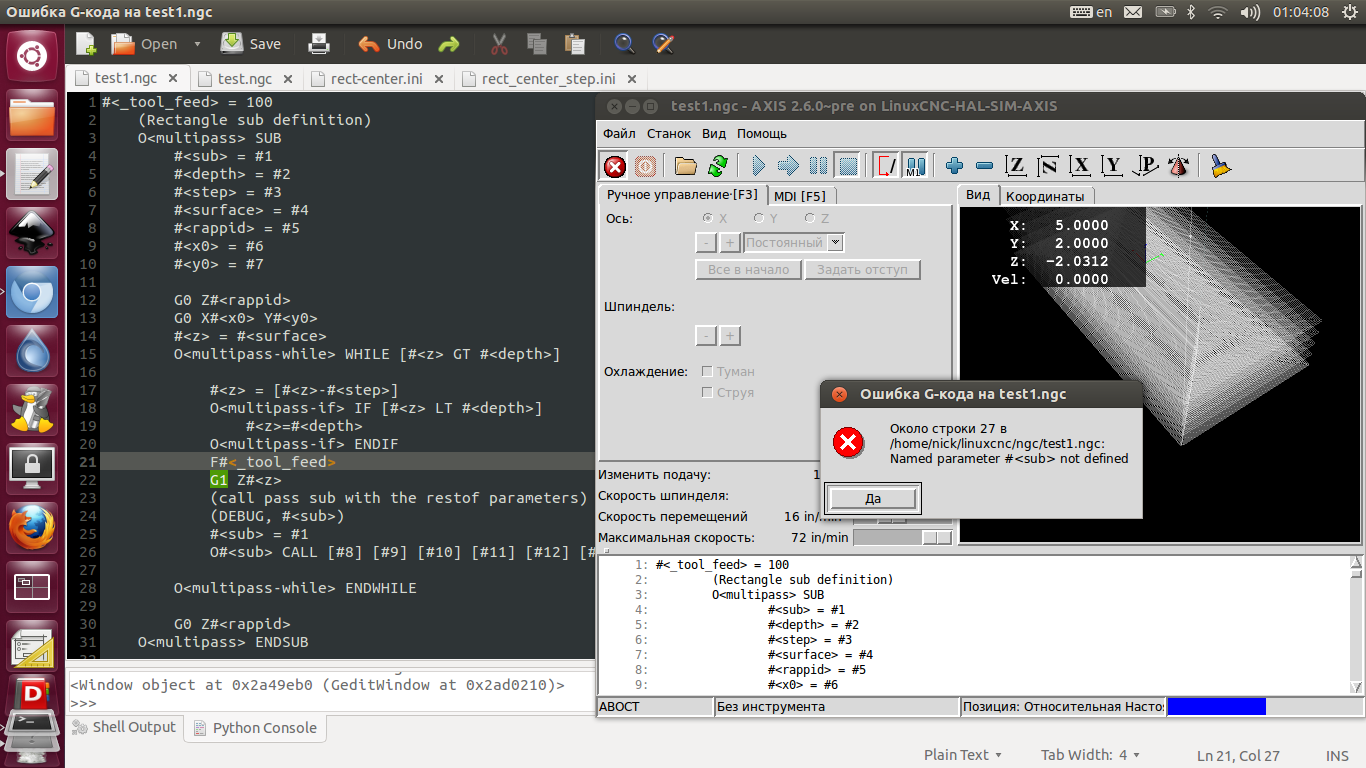
Task: Click the find and replace icon
Action: pos(661,44)
